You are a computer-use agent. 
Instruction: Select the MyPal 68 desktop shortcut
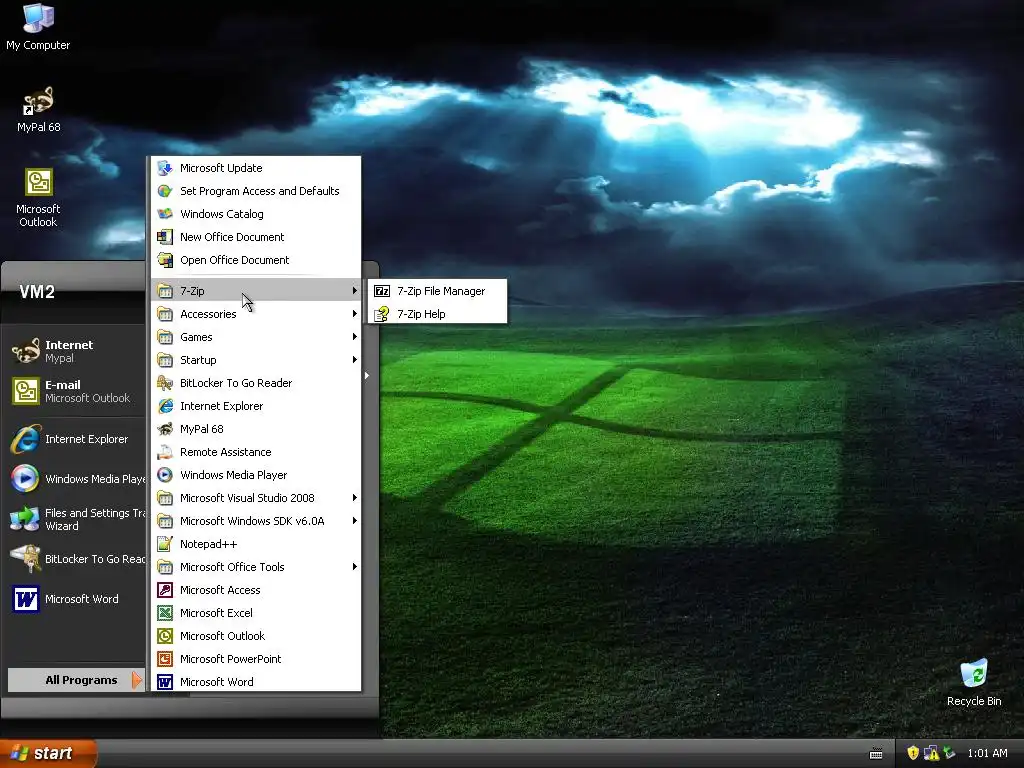[x=38, y=110]
